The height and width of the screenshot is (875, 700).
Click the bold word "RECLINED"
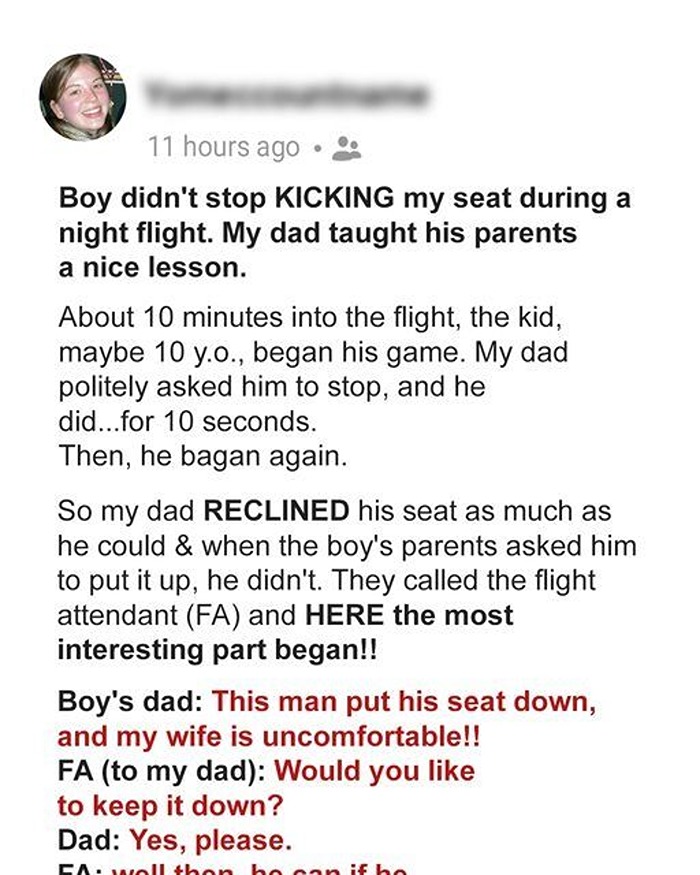[x=277, y=512]
